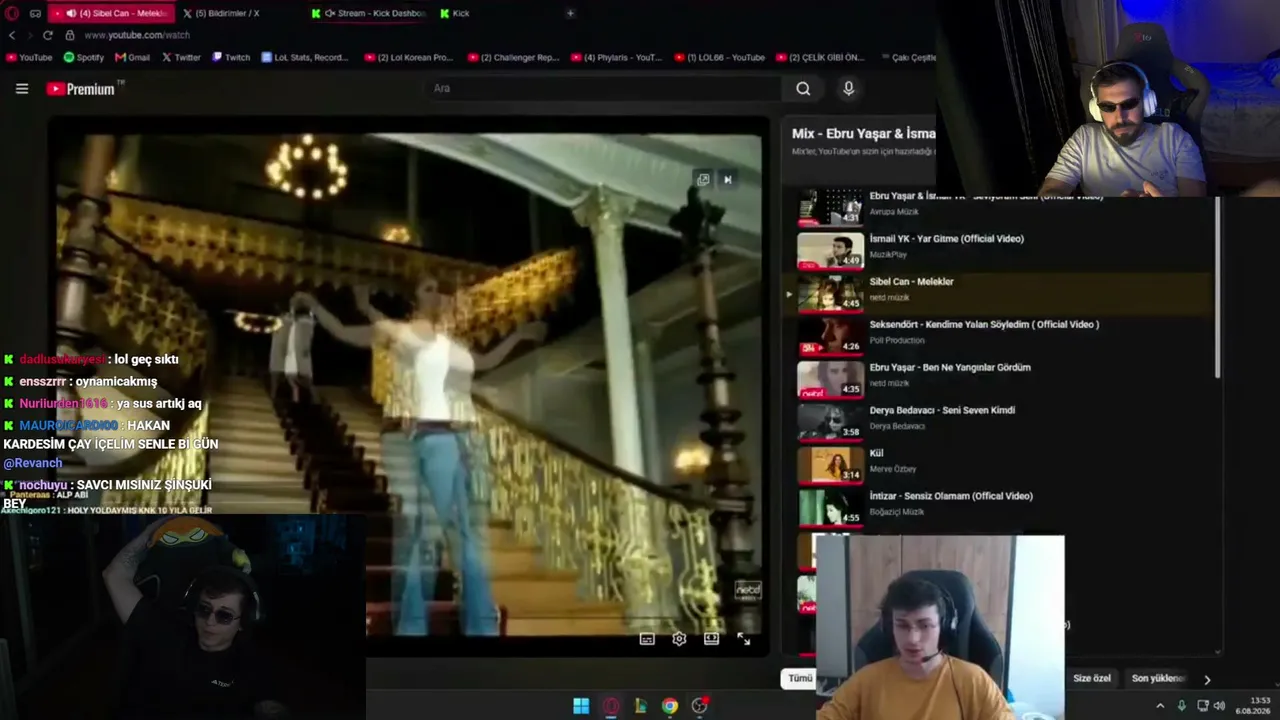This screenshot has width=1280, height=720.
Task: Toggle subtitles on the video player
Action: coord(647,639)
